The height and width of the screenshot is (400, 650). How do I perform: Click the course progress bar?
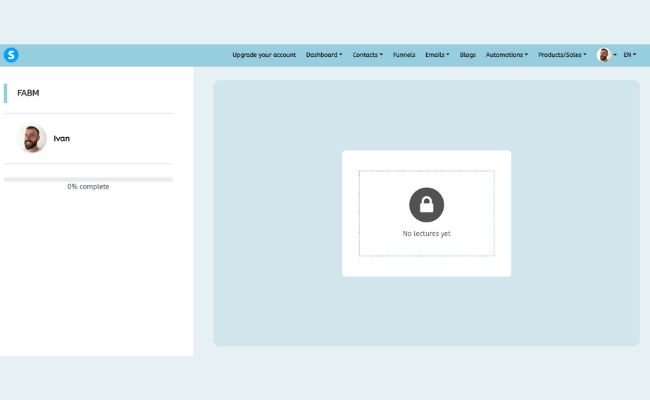coord(88,179)
